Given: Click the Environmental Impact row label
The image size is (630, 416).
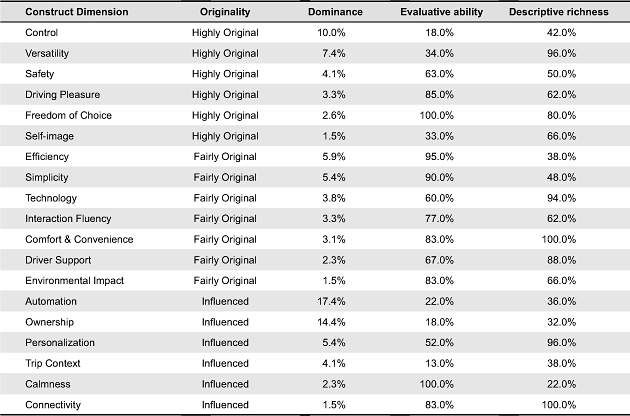Looking at the screenshot, I should click(74, 281).
